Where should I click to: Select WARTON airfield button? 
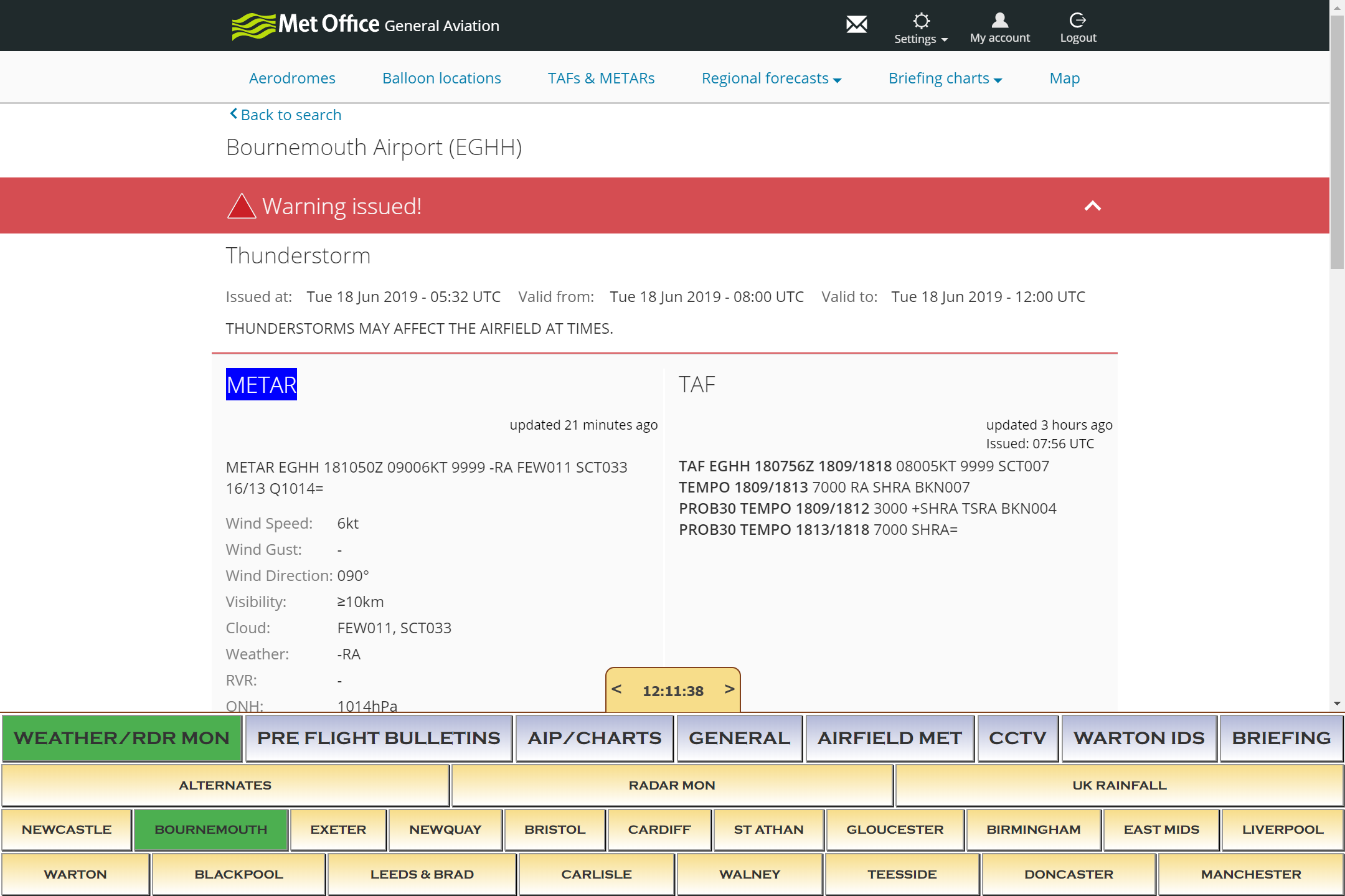[x=75, y=875]
